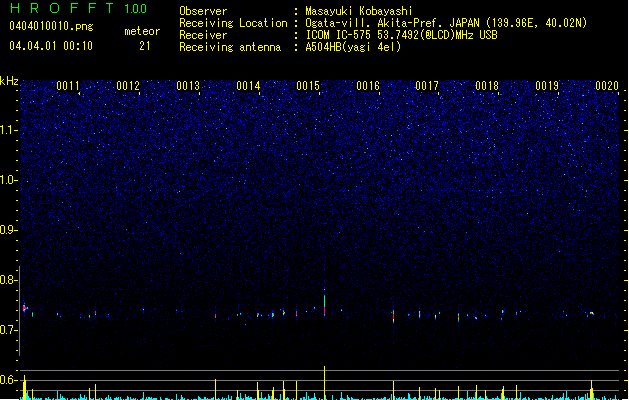This screenshot has height=400, width=629.
Task: Click the tall meteor echo just after 0015
Action: 325,303
